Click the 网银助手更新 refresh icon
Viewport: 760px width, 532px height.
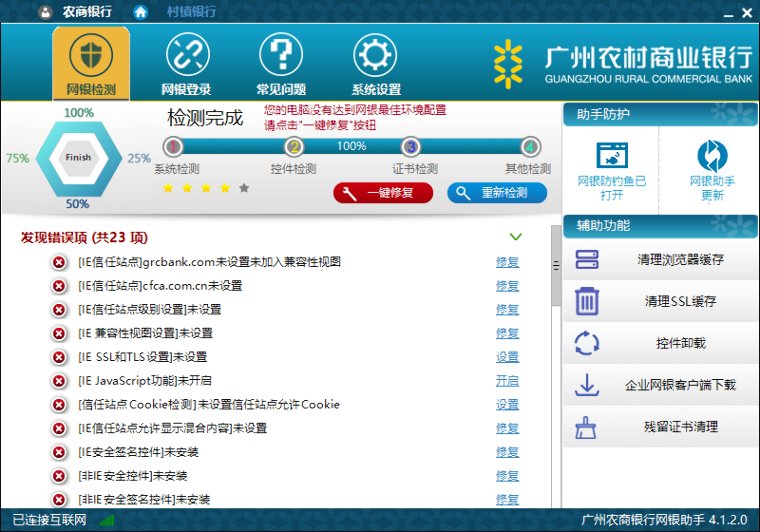coord(712,156)
